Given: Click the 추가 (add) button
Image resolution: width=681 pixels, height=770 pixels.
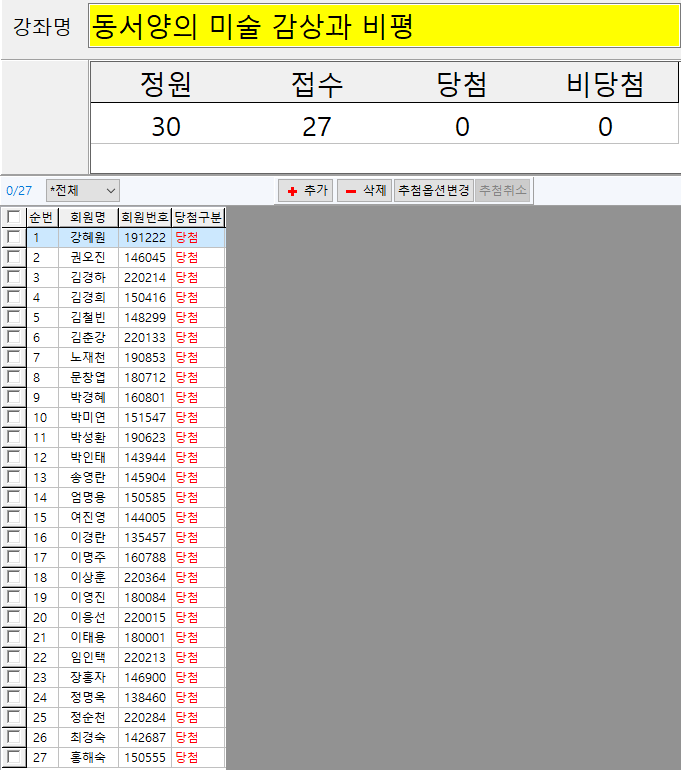Looking at the screenshot, I should (x=305, y=191).
